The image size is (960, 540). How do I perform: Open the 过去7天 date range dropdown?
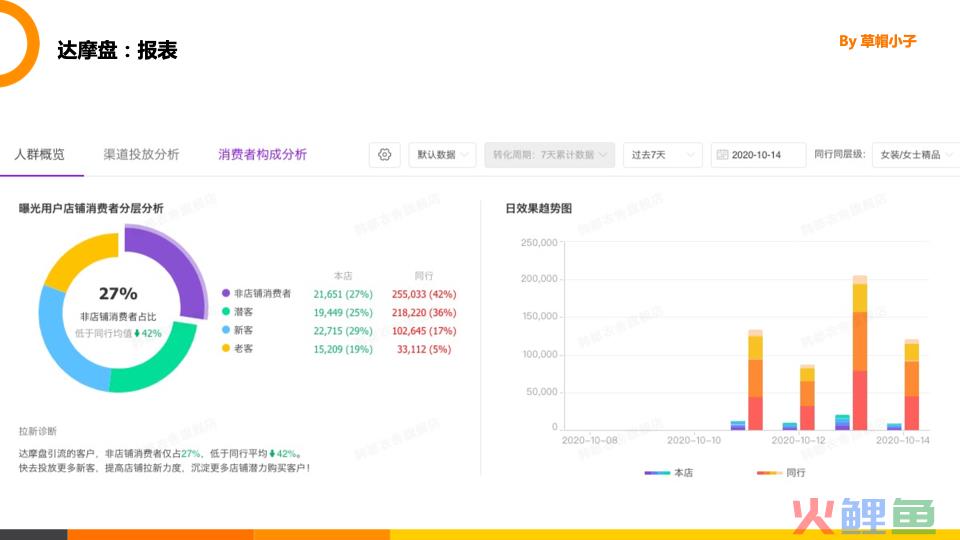(x=662, y=155)
